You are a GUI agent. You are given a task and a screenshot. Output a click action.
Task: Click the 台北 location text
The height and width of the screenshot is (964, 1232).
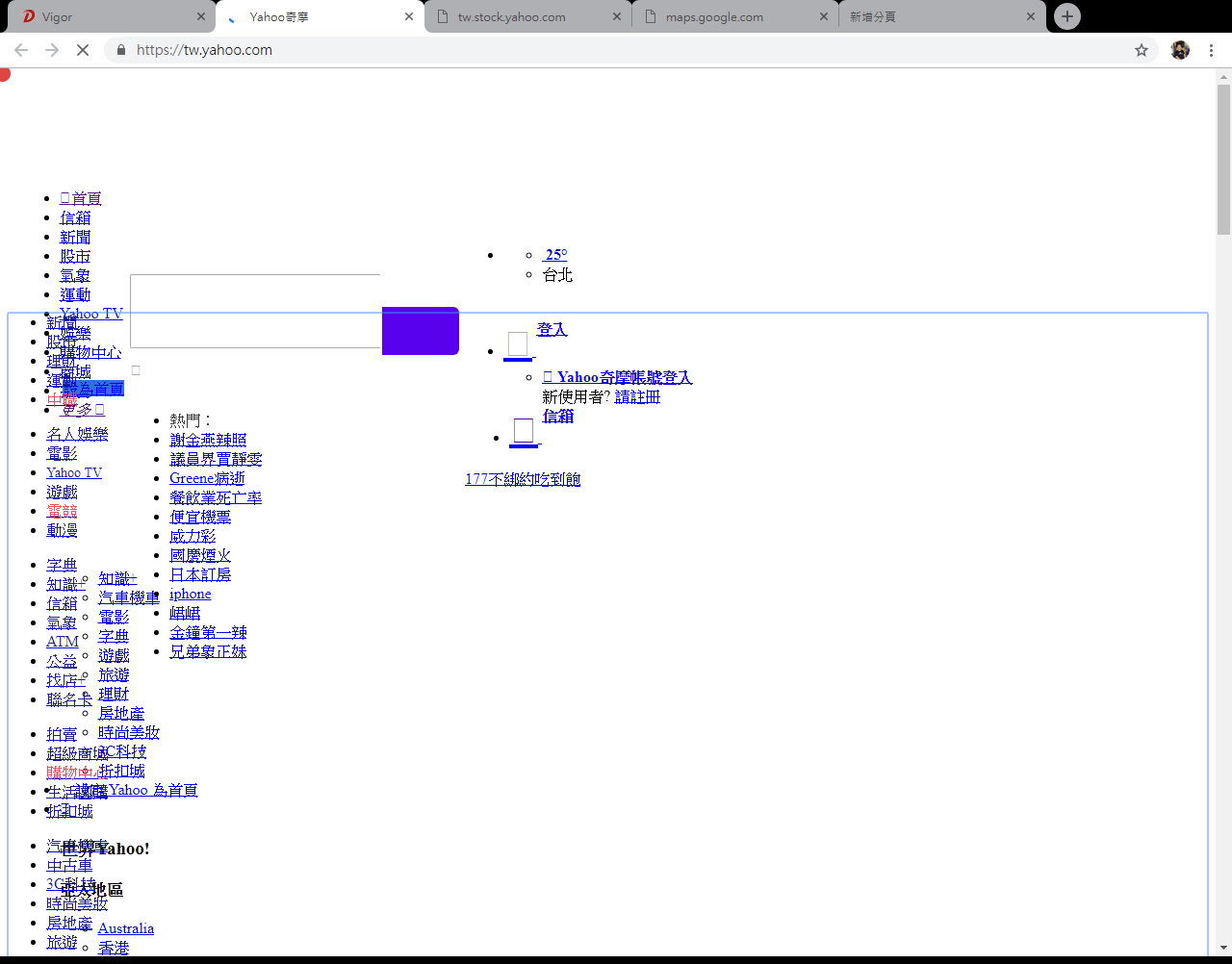pos(557,274)
